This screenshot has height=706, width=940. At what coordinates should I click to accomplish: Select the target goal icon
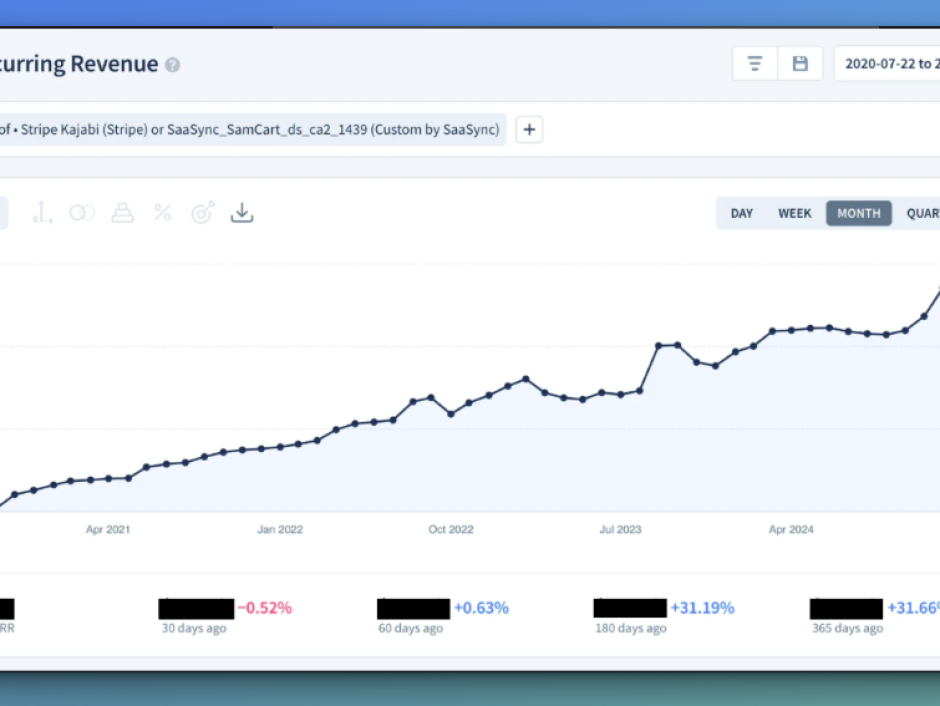(x=202, y=213)
